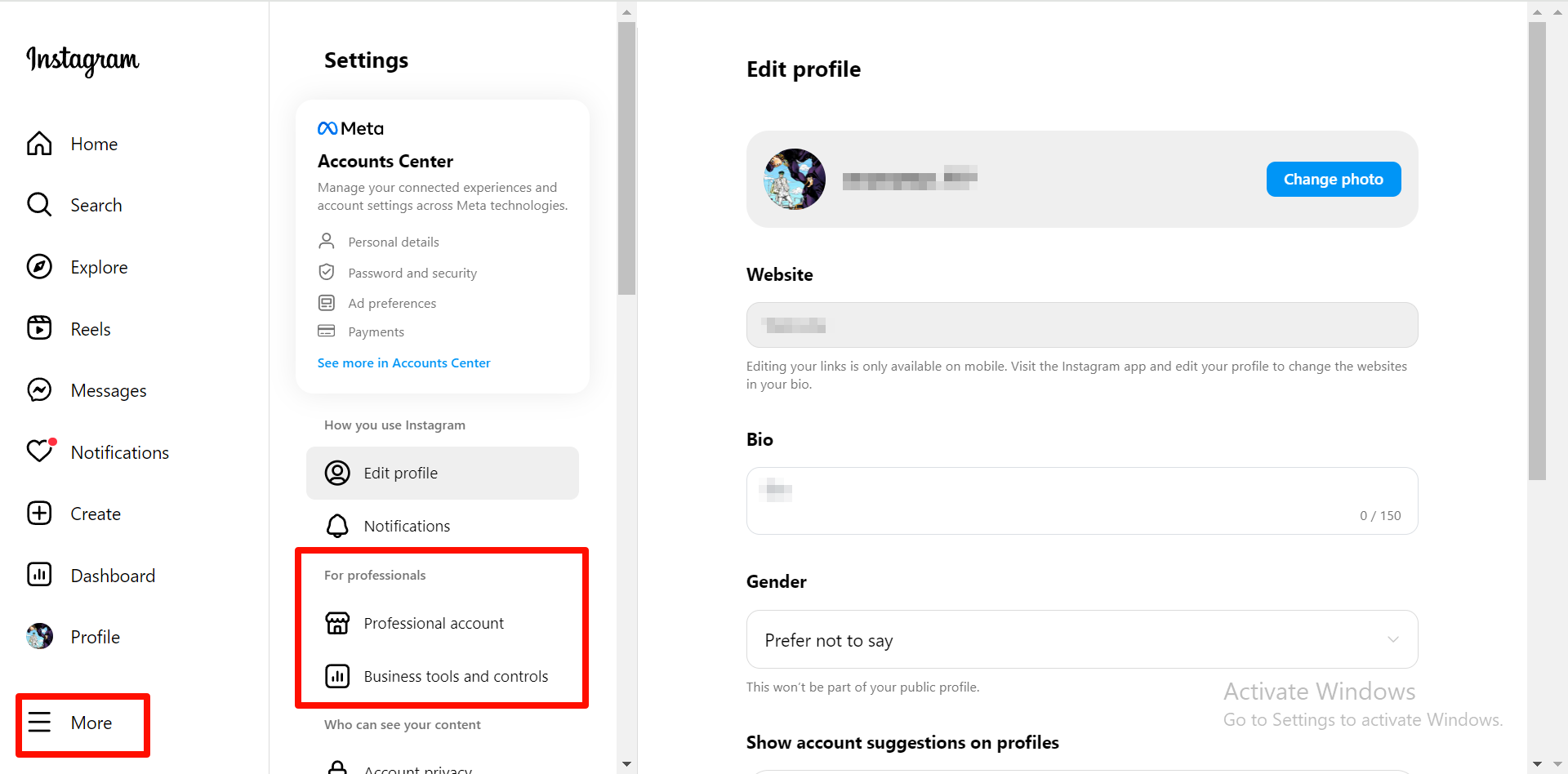The height and width of the screenshot is (774, 1568).
Task: Open Notifications heart icon in sidebar
Action: (x=39, y=451)
